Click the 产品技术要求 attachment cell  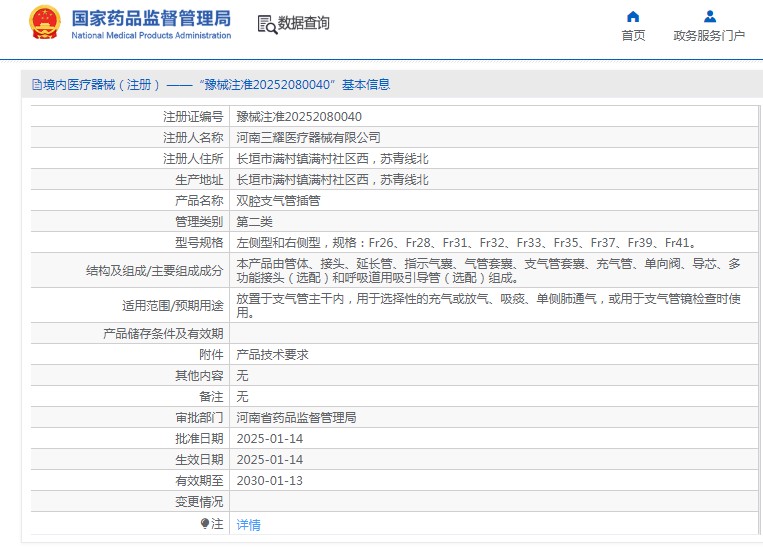pos(272,354)
